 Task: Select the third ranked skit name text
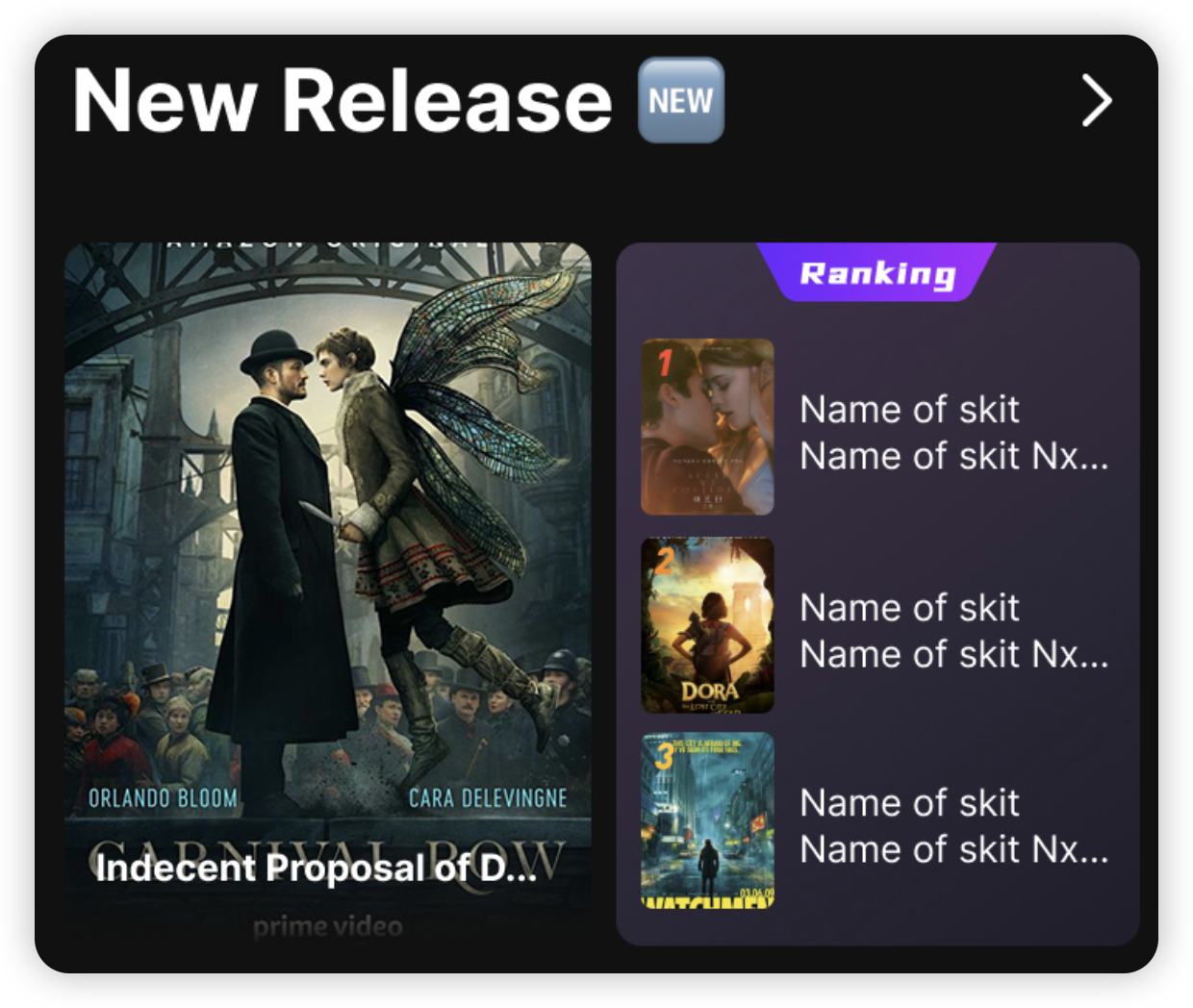coord(954,826)
